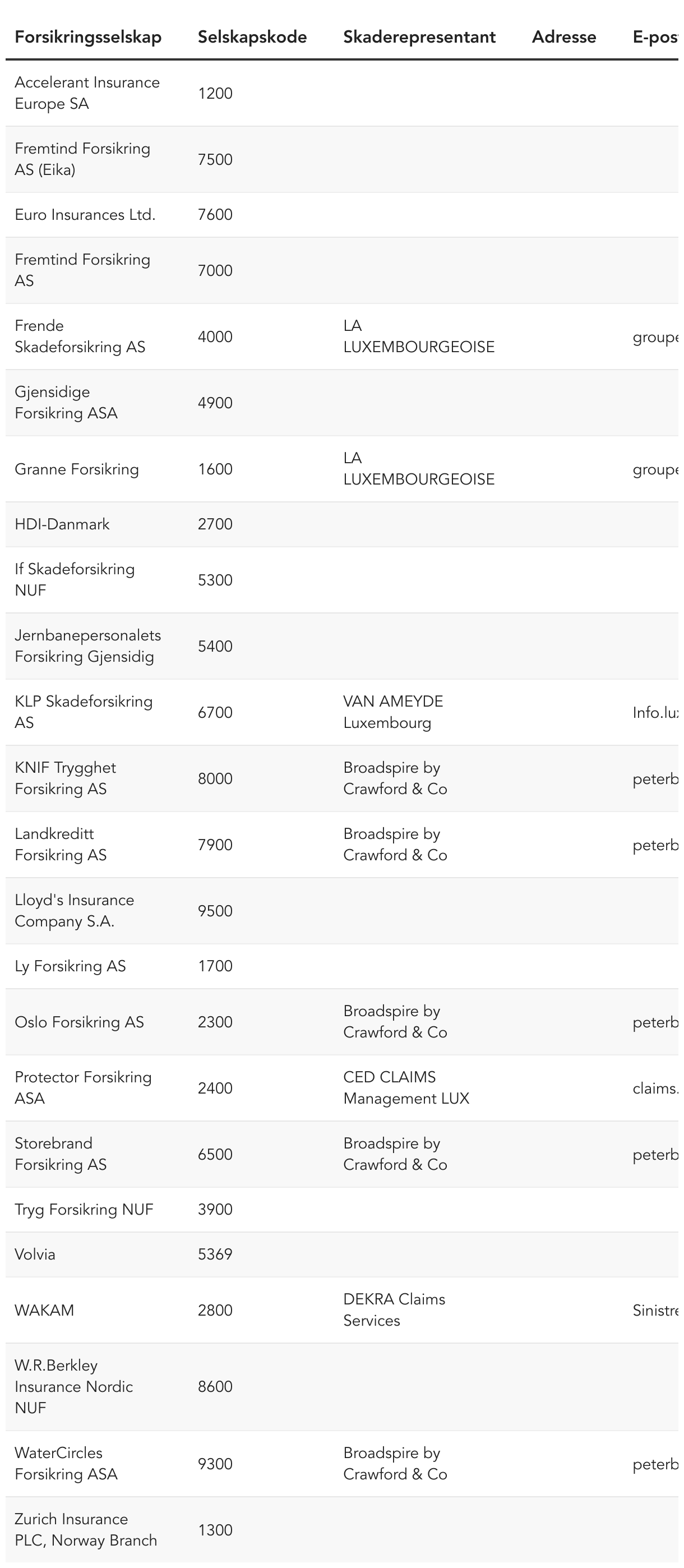
Task: Click Broadspire by Crawford in Landkreditt row
Action: (x=395, y=844)
